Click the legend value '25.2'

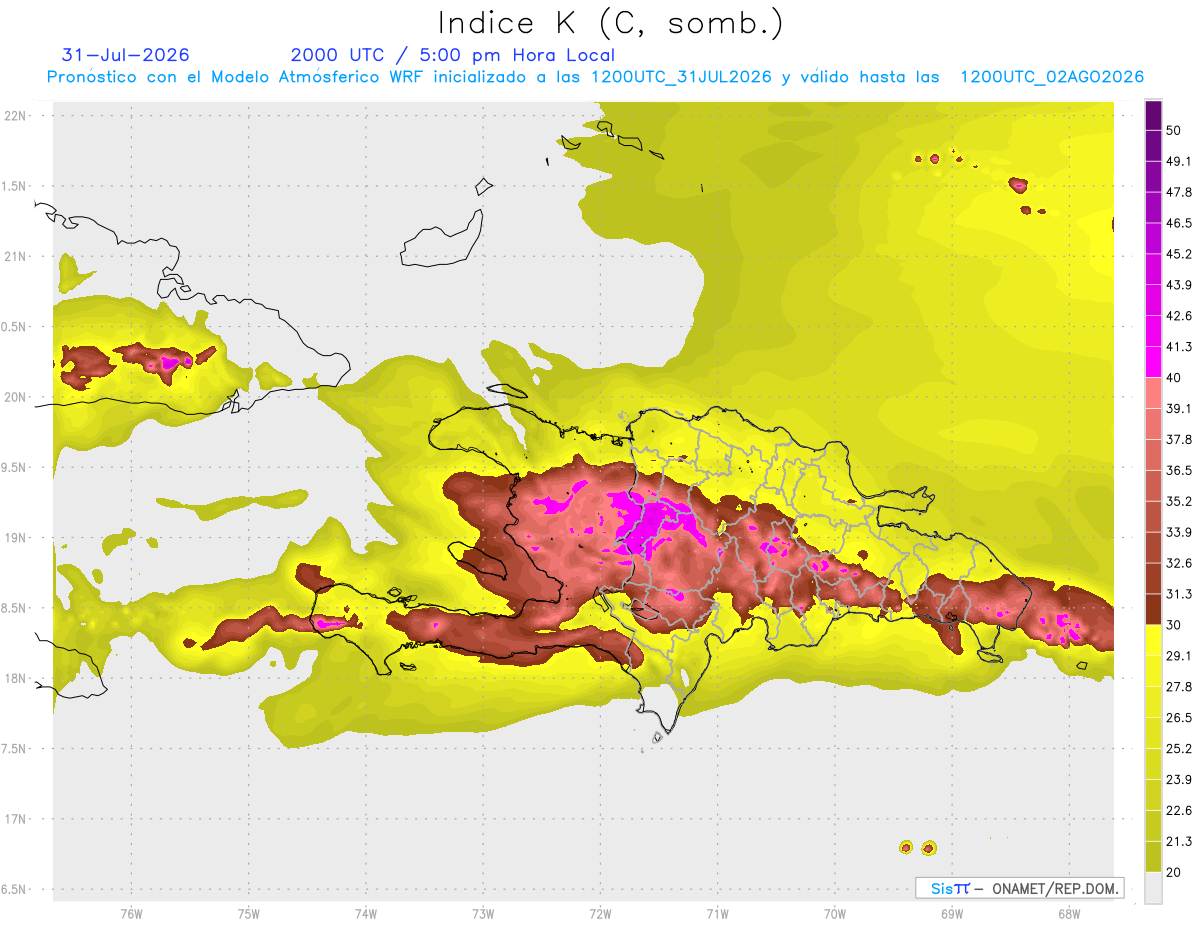1180,749
